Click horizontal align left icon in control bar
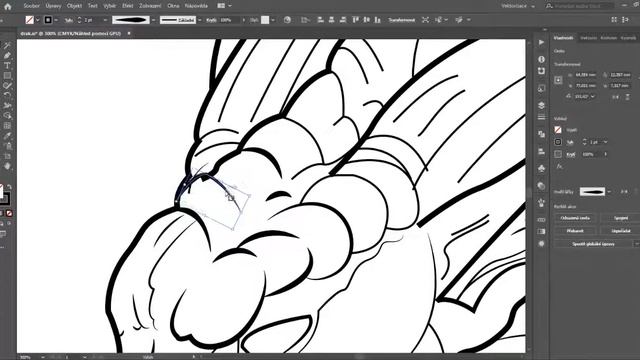The width and height of the screenshot is (640, 360). click(x=320, y=20)
